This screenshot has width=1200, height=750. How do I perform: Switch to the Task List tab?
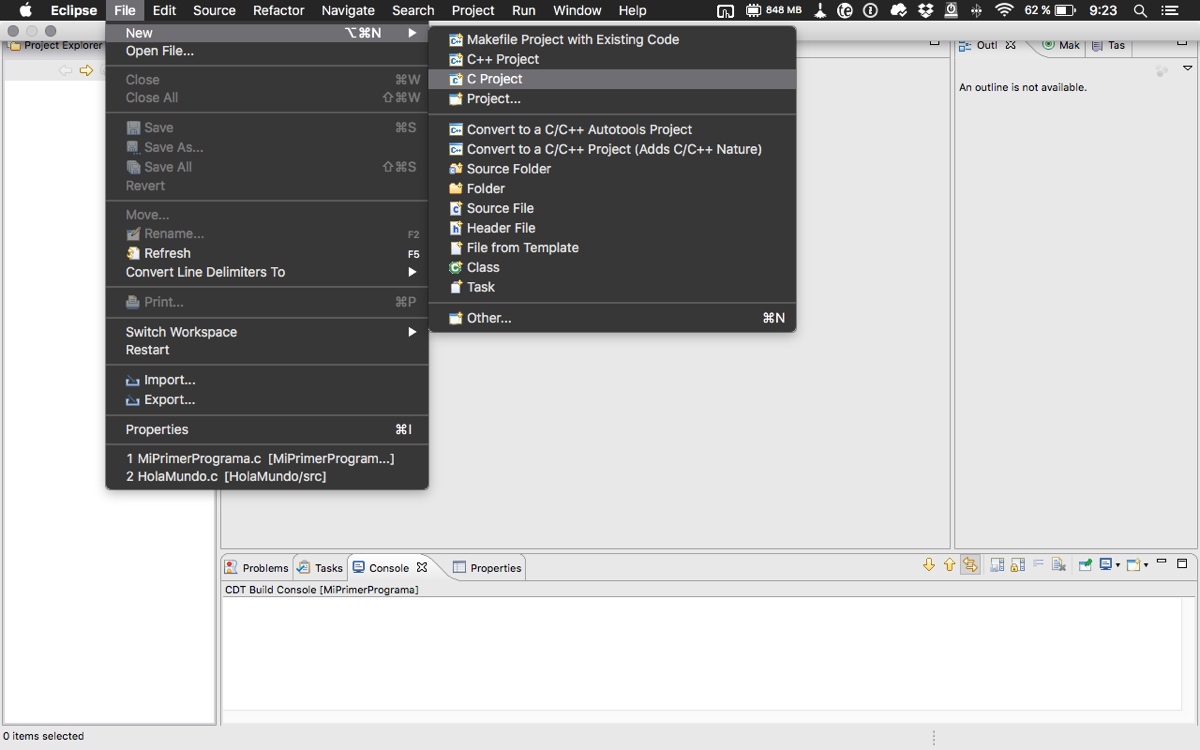tap(1109, 46)
